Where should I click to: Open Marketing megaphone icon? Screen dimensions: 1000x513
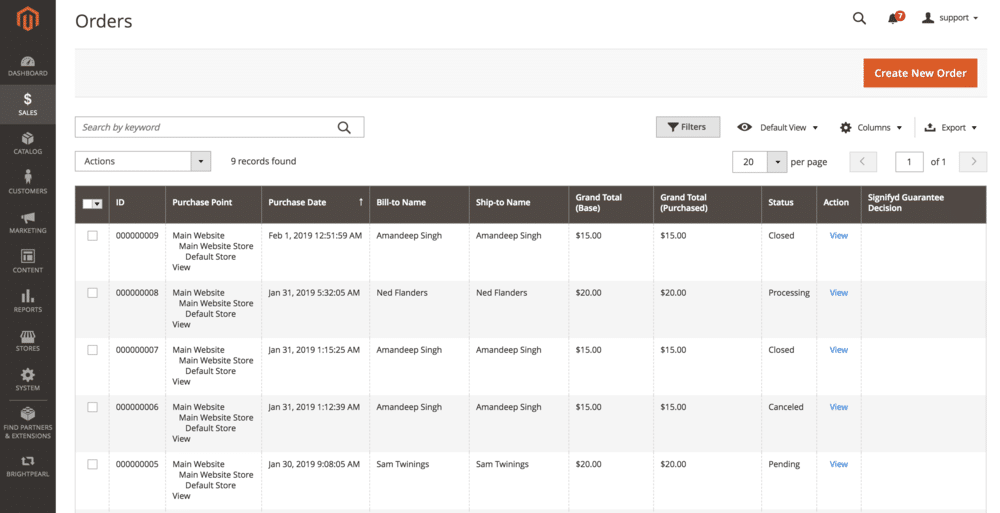27,218
